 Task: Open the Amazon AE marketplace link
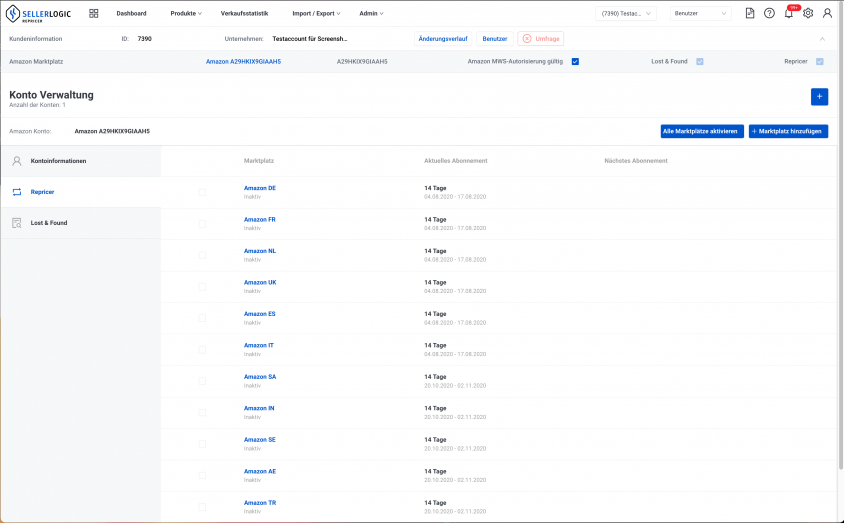[x=260, y=471]
